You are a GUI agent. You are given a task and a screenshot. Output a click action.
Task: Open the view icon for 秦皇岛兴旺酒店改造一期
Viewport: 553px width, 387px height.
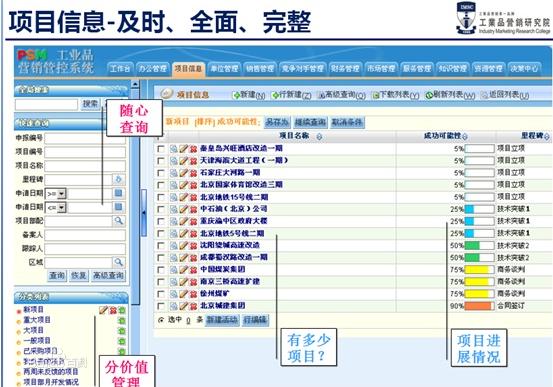click(x=174, y=149)
